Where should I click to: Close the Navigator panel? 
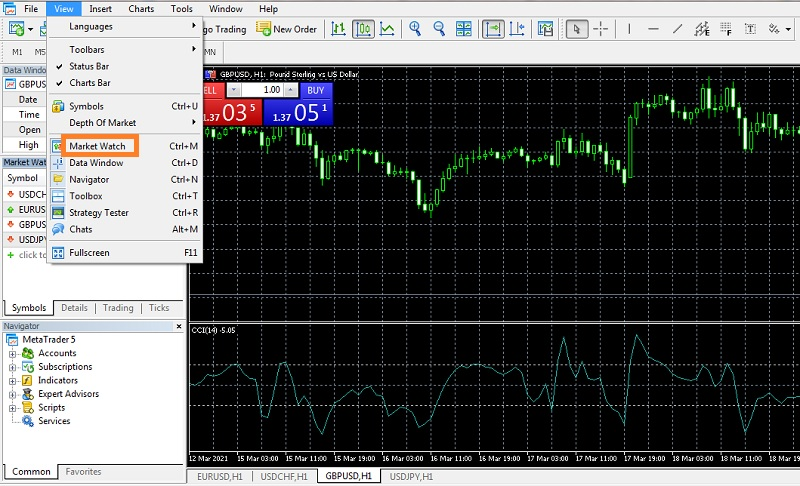coord(179,326)
